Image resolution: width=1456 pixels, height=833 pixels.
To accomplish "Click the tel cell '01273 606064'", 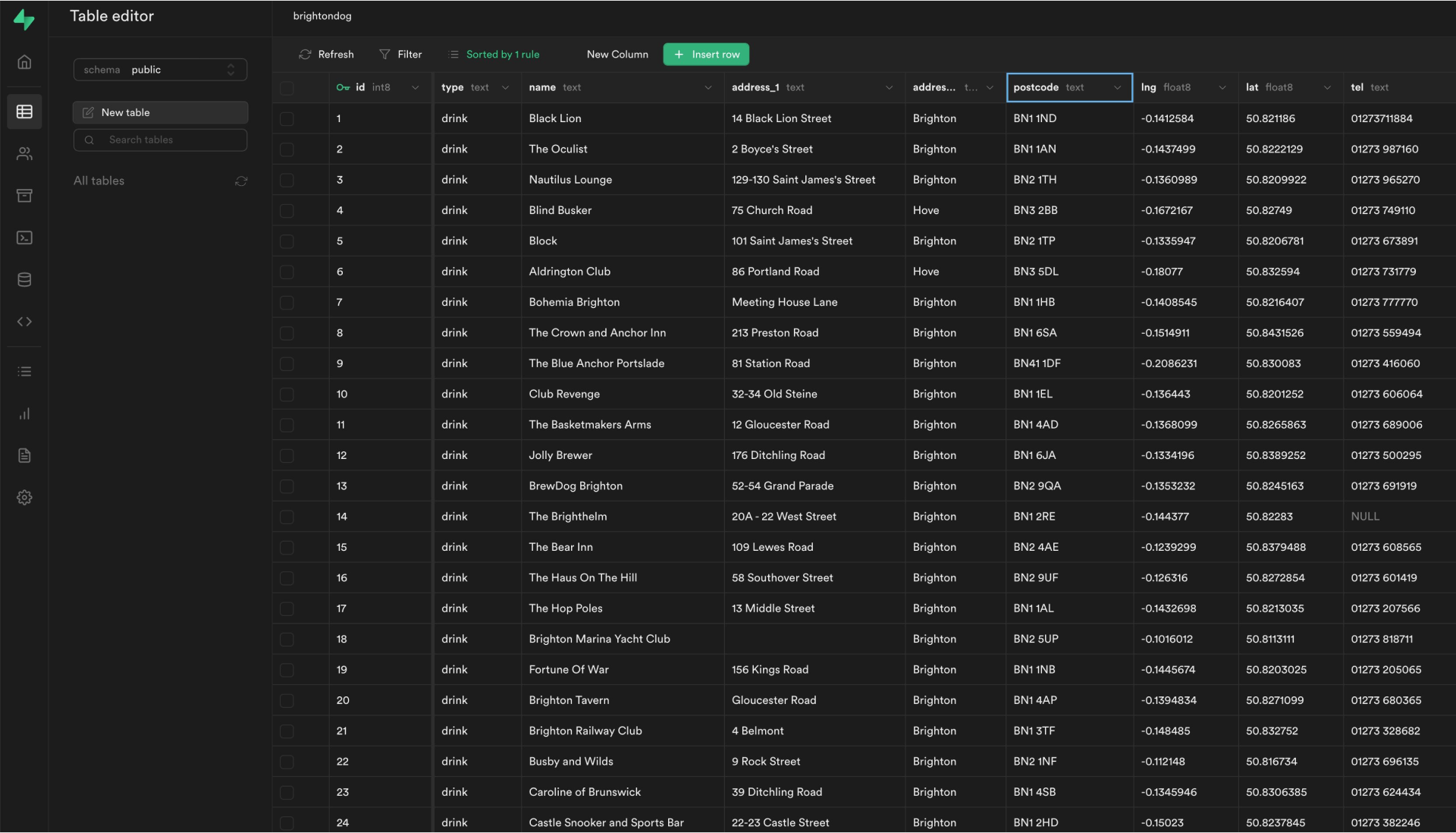I will (x=1398, y=394).
